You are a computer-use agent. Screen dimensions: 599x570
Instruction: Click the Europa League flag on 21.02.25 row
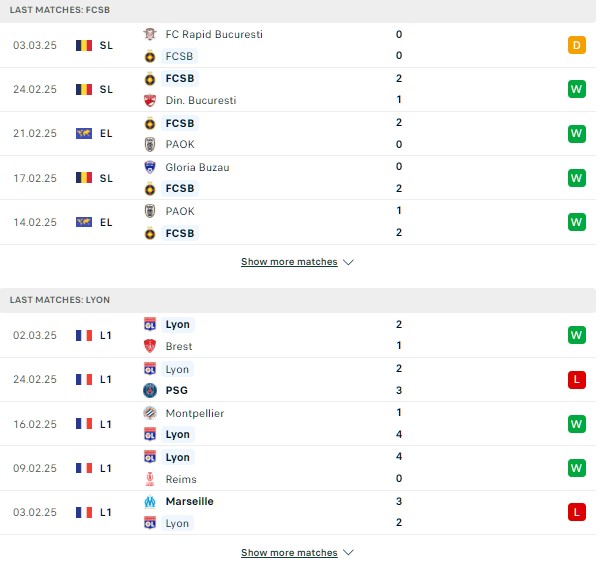(x=84, y=133)
